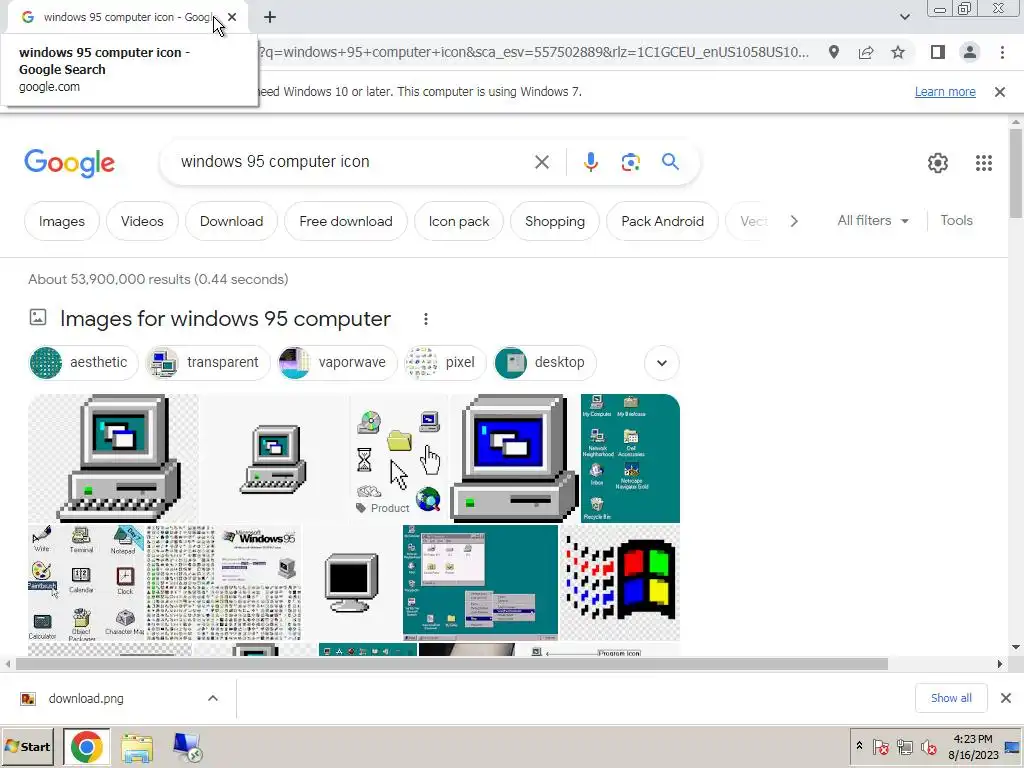Select the pixel image chip
Viewport: 1024px width, 768px height.
click(444, 362)
